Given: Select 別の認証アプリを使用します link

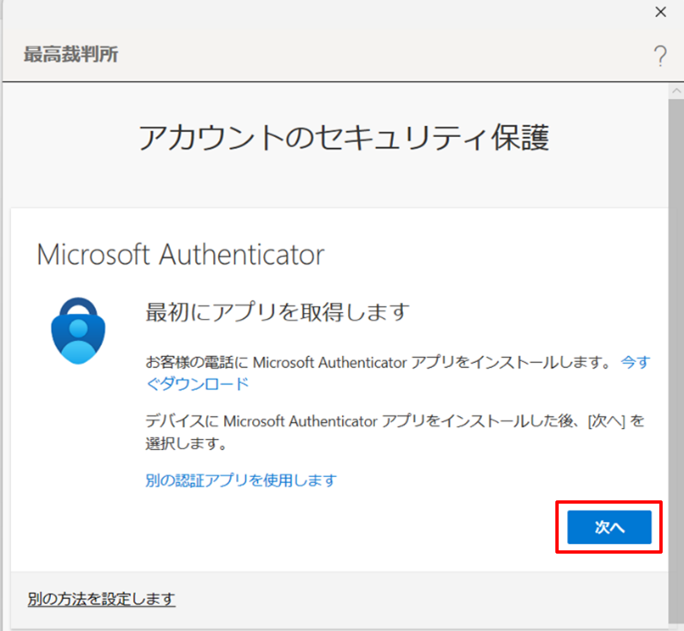Looking at the screenshot, I should point(241,480).
